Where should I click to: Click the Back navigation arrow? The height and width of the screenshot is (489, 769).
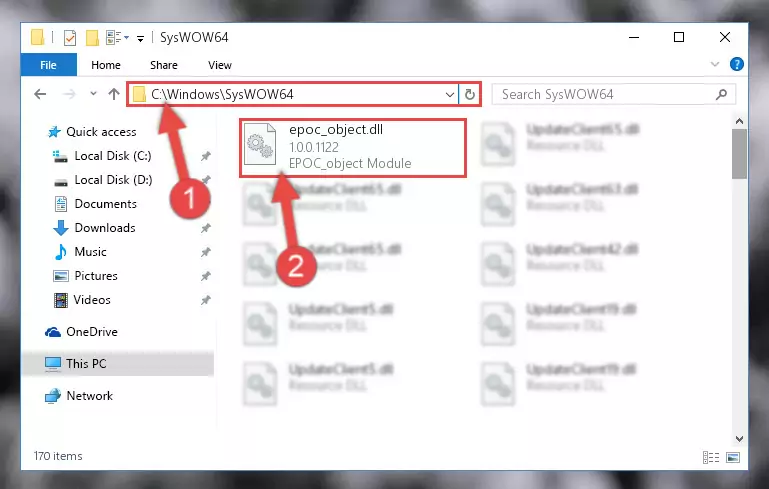[40, 94]
